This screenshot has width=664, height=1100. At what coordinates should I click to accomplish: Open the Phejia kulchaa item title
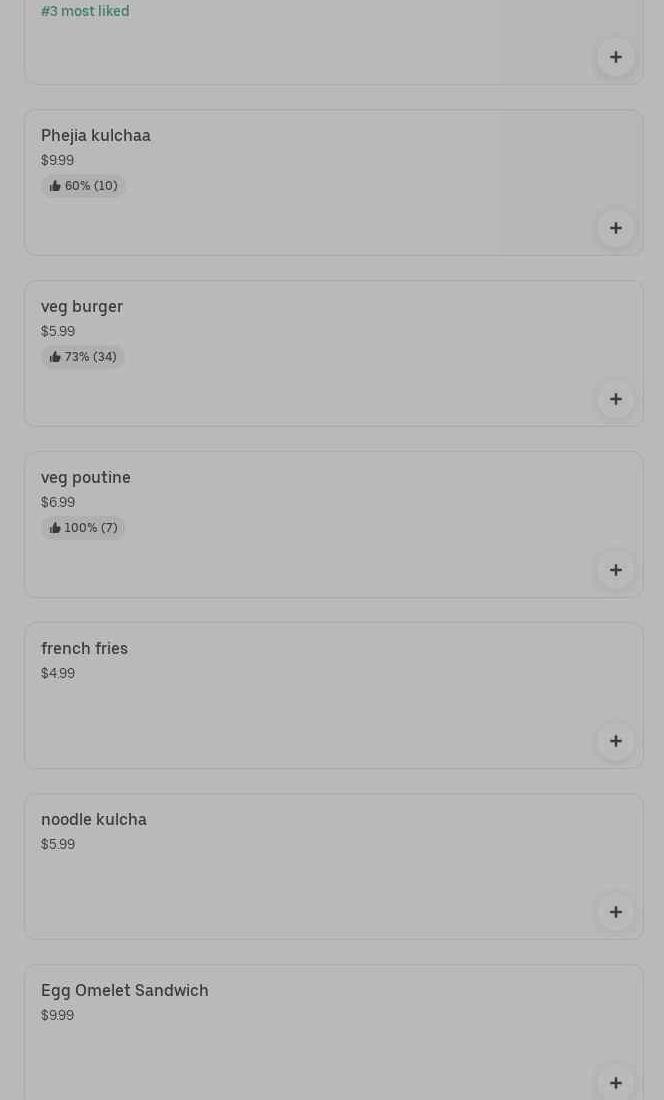96,136
